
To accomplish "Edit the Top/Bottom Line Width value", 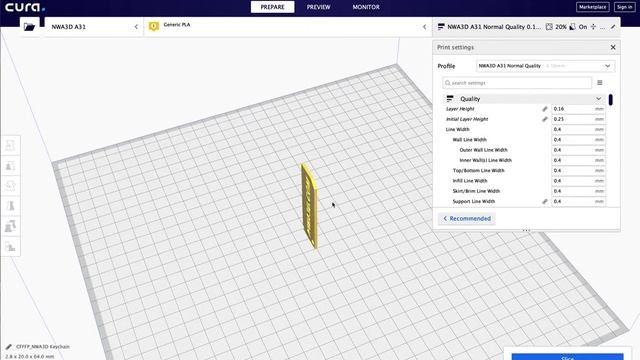I will 578,171.
